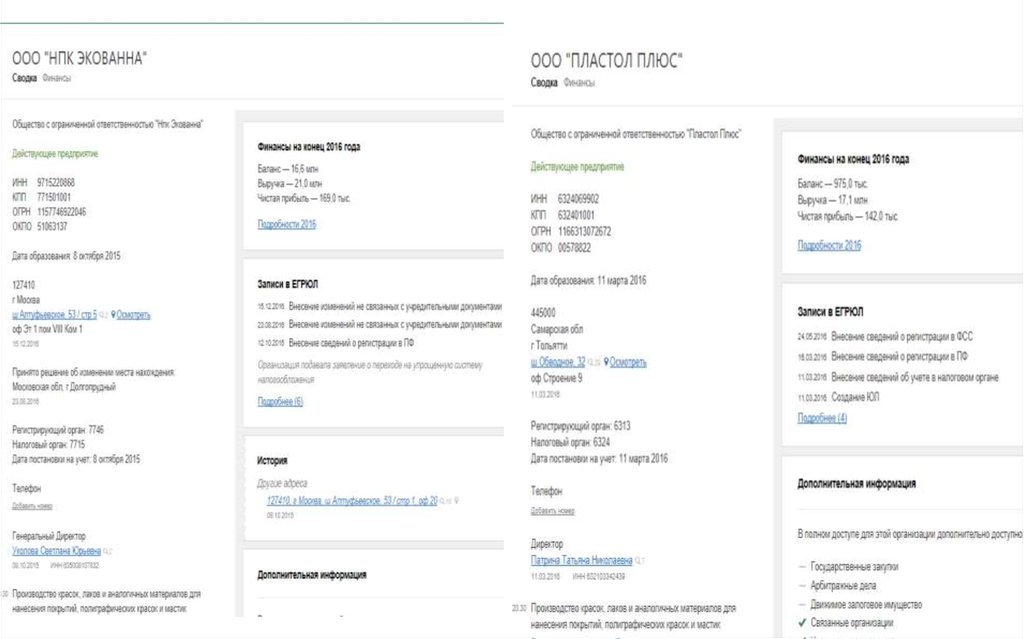Expand ЕГРЮЛ records via Подробнее (4)
Image resolution: width=1024 pixels, height=639 pixels.
(822, 418)
